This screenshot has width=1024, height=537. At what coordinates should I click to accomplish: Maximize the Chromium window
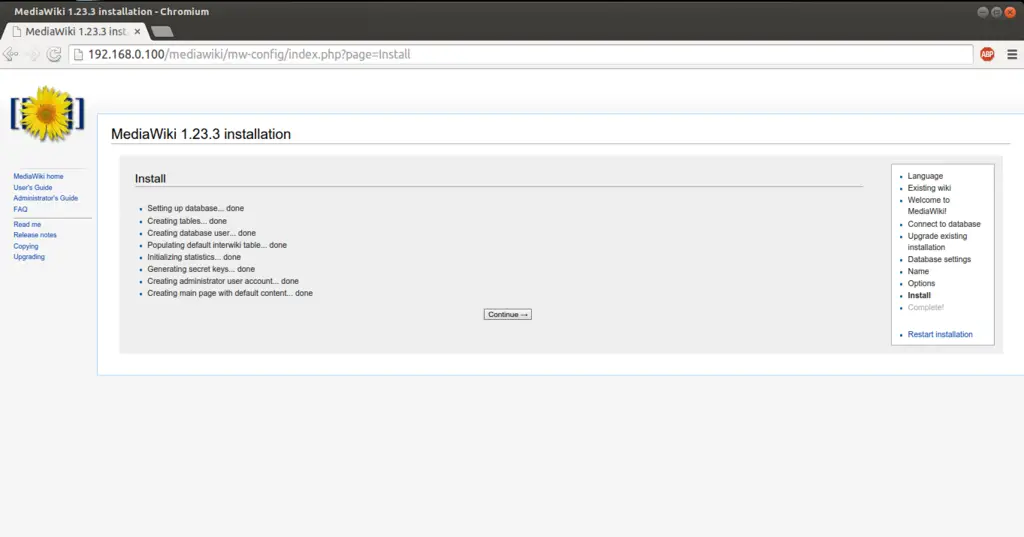(996, 12)
